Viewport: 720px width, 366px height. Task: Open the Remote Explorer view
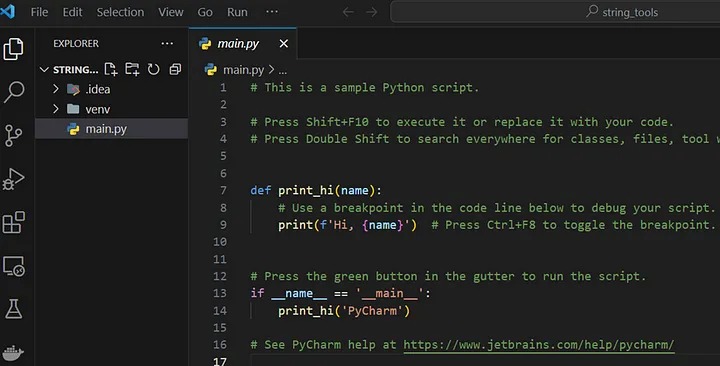tap(13, 266)
